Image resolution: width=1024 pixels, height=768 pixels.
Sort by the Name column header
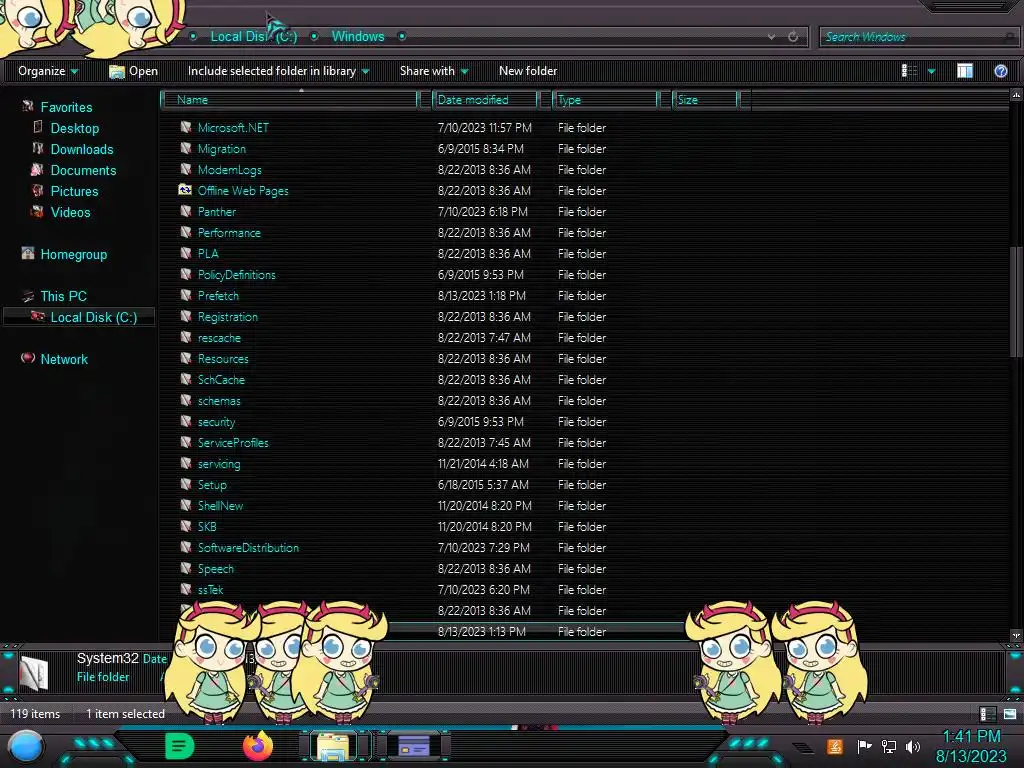coord(291,99)
